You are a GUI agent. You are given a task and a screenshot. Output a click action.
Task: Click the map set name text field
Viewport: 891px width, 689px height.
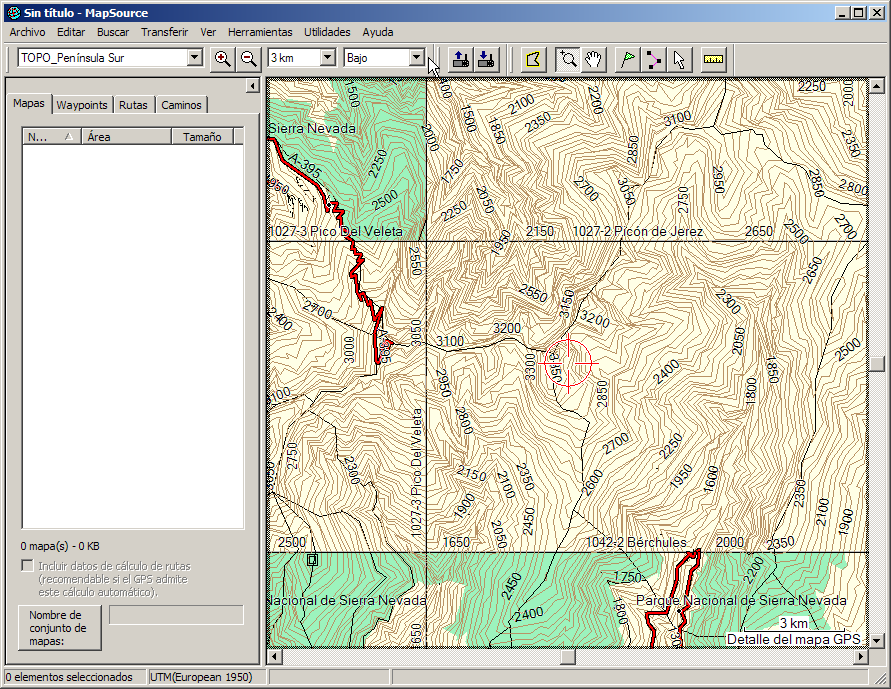(176, 615)
